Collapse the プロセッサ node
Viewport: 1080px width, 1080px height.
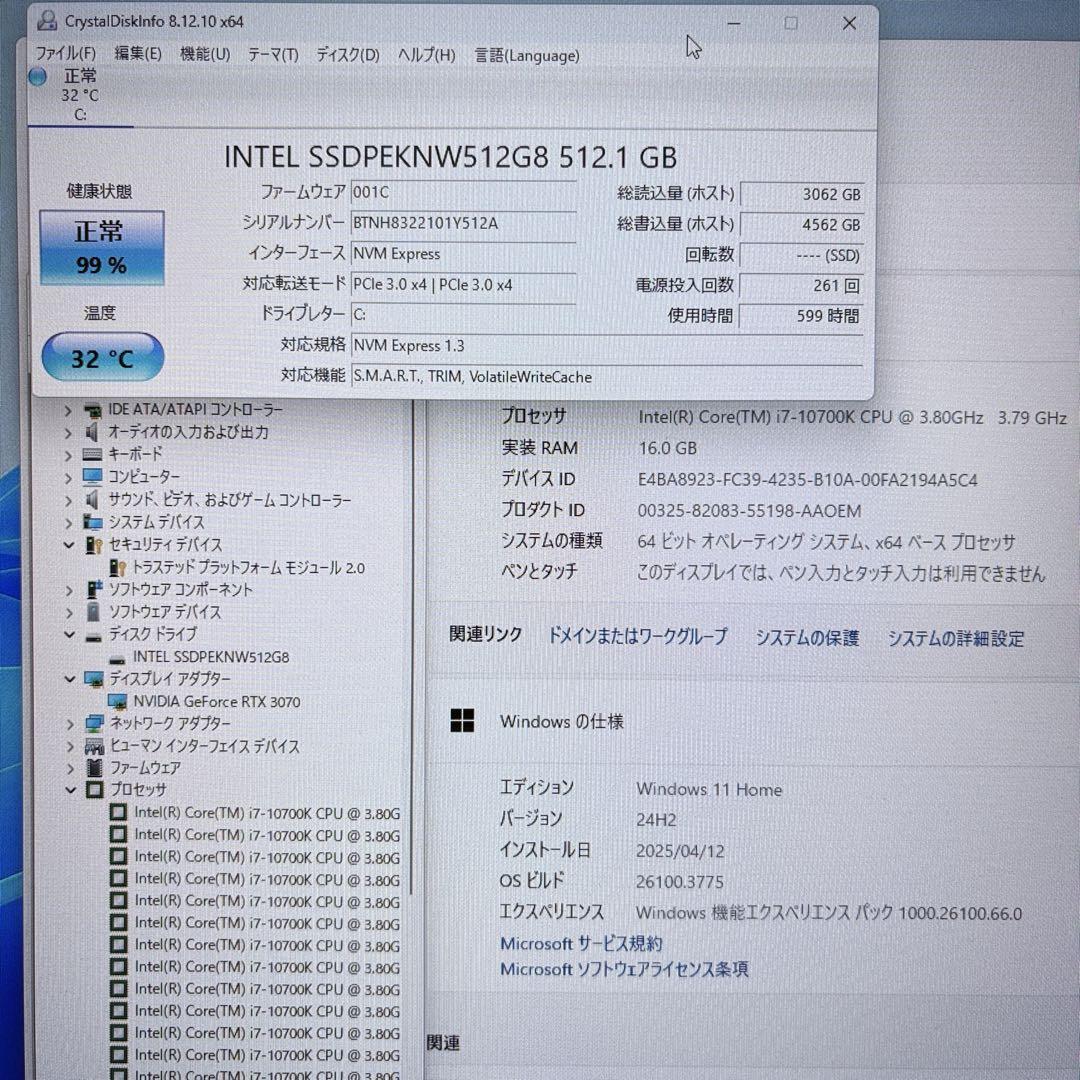click(x=70, y=790)
